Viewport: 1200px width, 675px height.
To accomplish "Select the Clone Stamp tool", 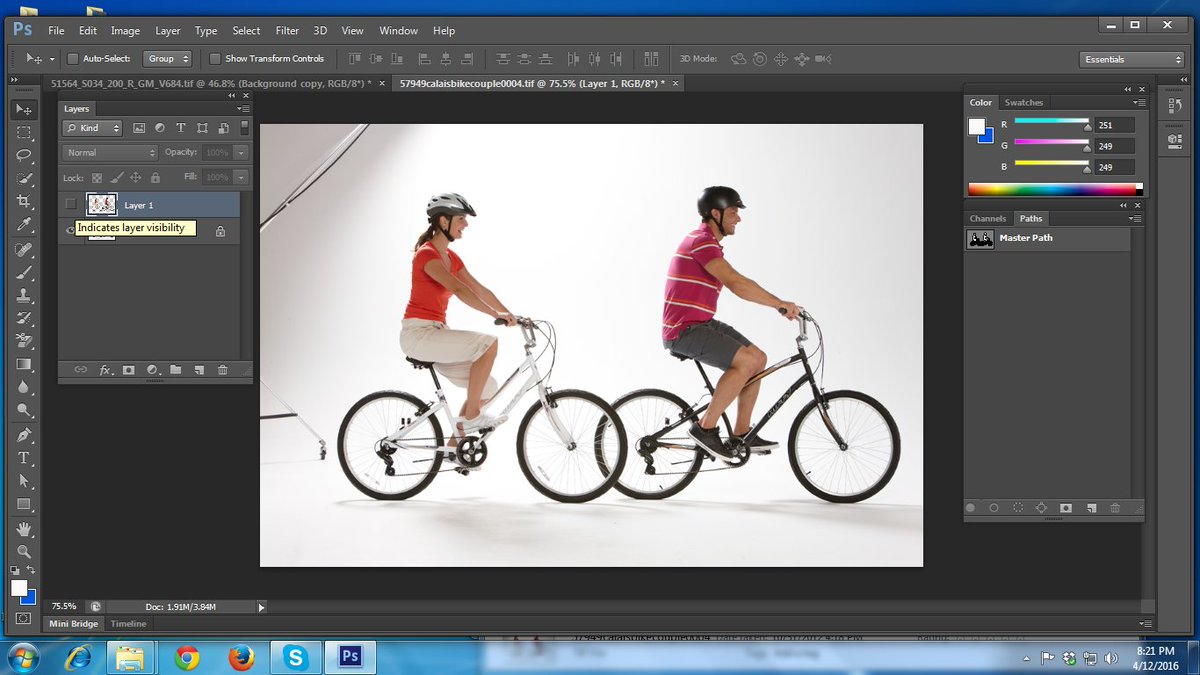I will tap(24, 295).
